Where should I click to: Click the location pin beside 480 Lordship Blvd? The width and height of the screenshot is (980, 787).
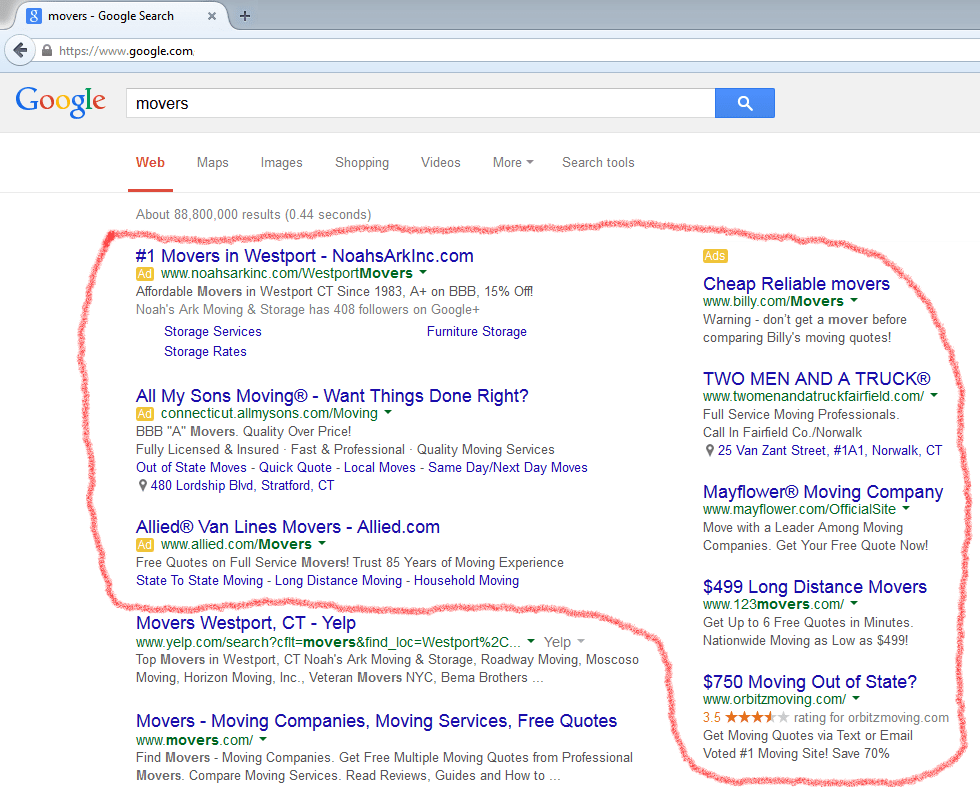coord(141,485)
